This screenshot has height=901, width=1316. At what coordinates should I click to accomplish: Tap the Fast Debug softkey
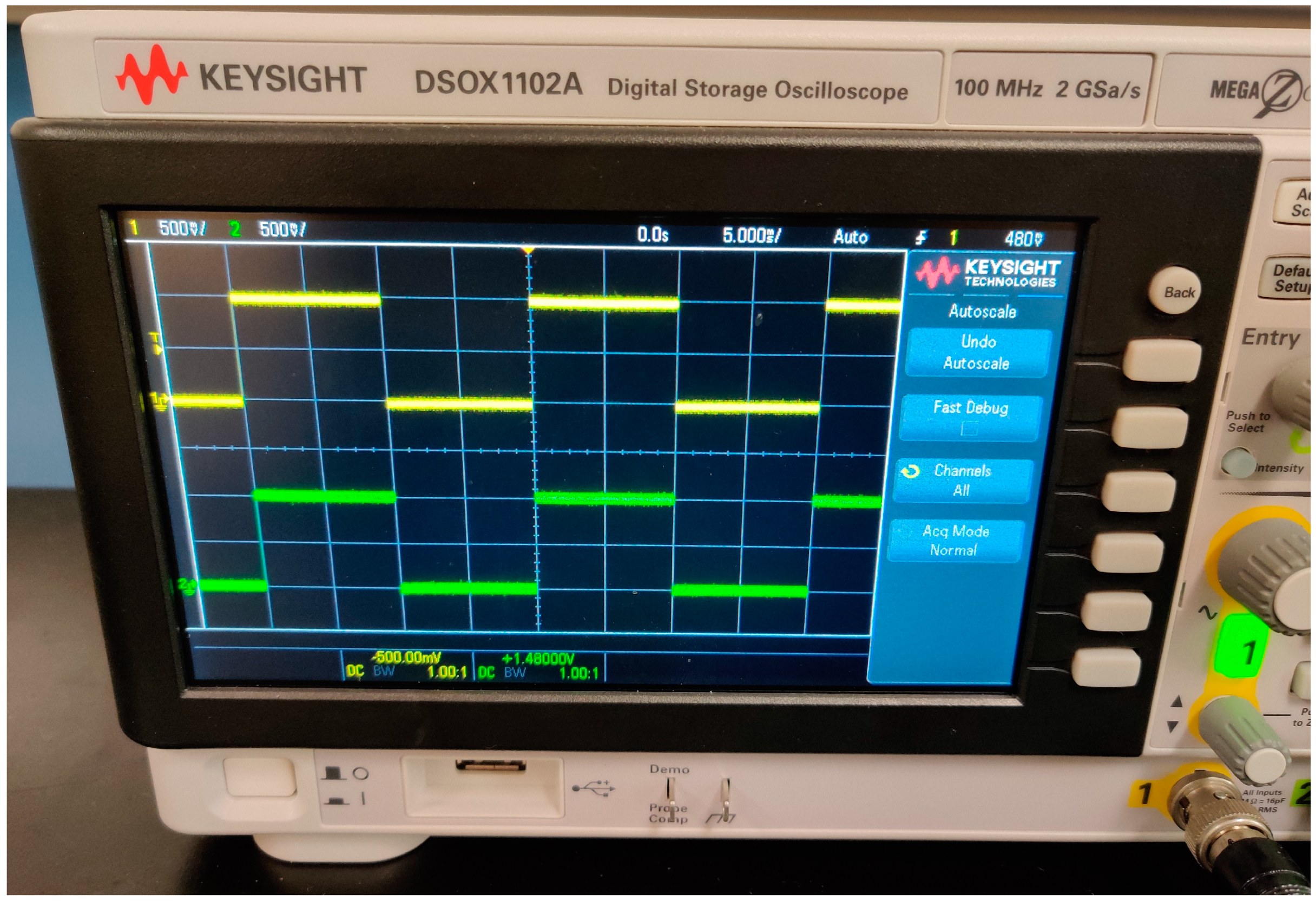tap(970, 417)
